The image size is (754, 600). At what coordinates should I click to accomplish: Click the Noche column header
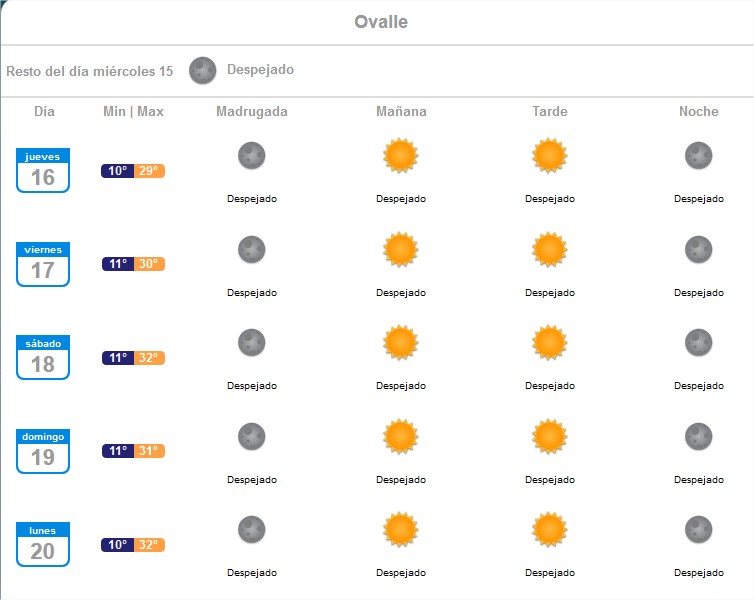[x=698, y=111]
